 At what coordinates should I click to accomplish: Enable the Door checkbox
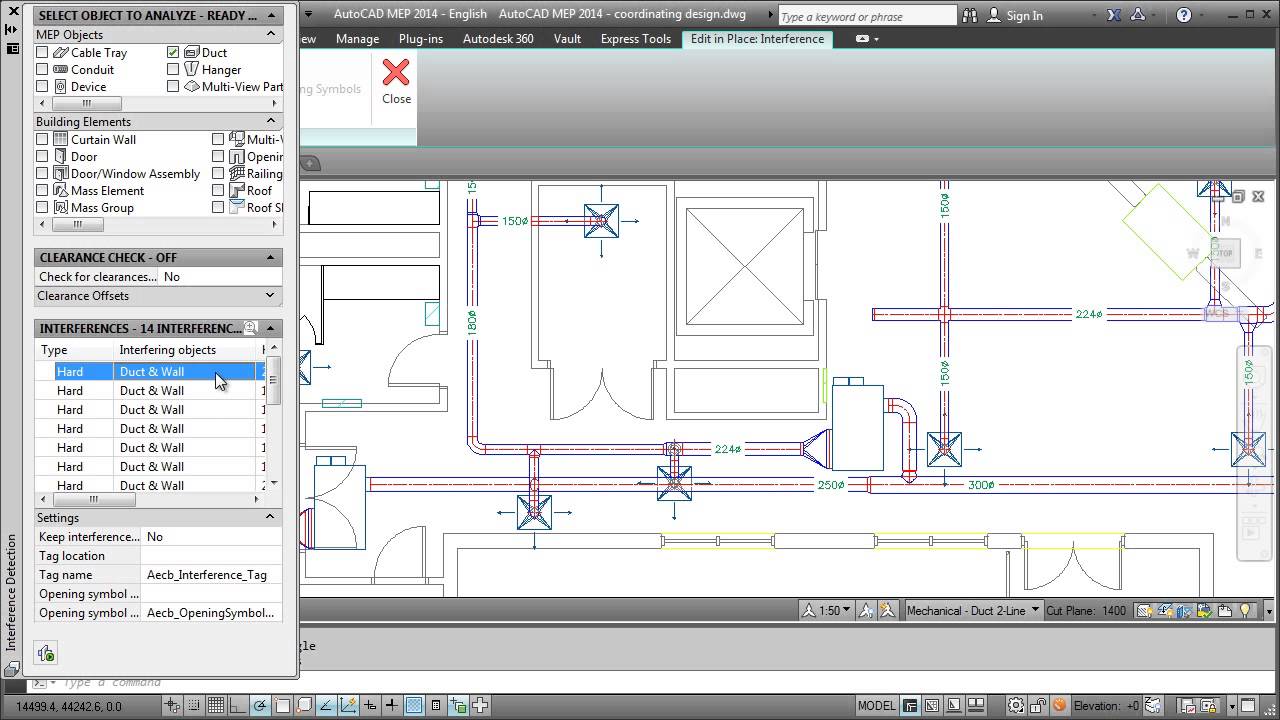[42, 156]
